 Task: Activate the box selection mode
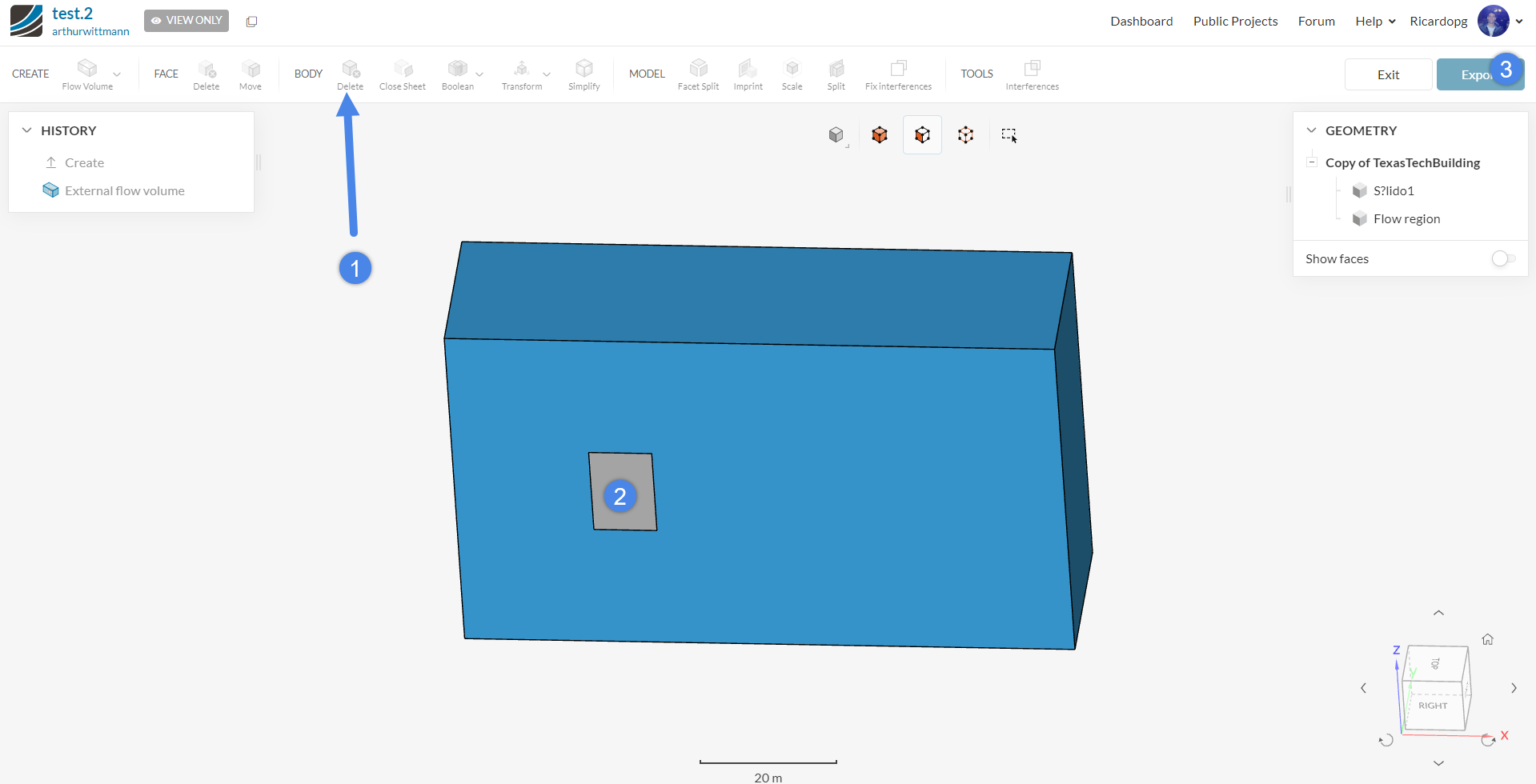[x=1008, y=134]
